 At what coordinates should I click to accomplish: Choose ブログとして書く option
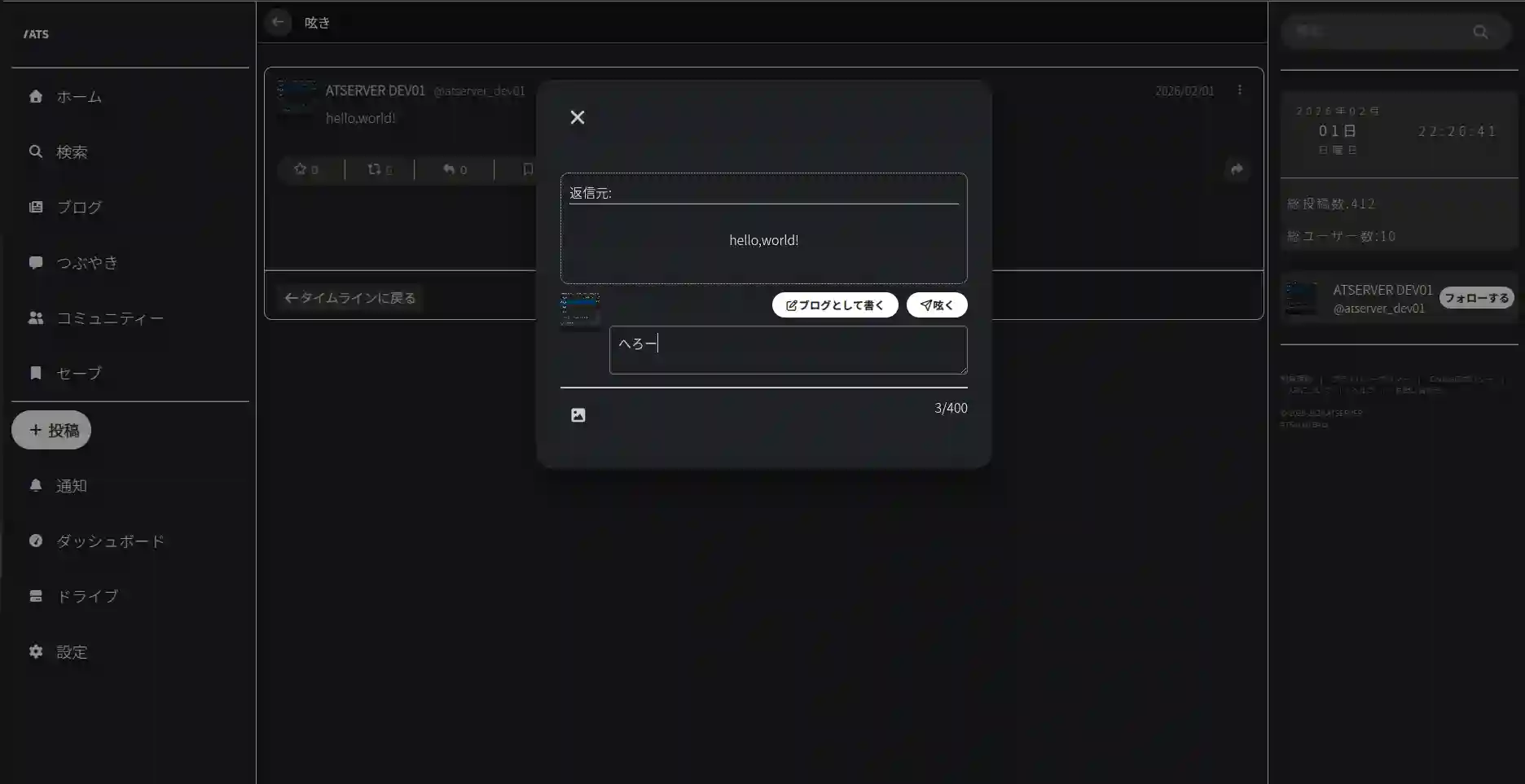(x=834, y=304)
